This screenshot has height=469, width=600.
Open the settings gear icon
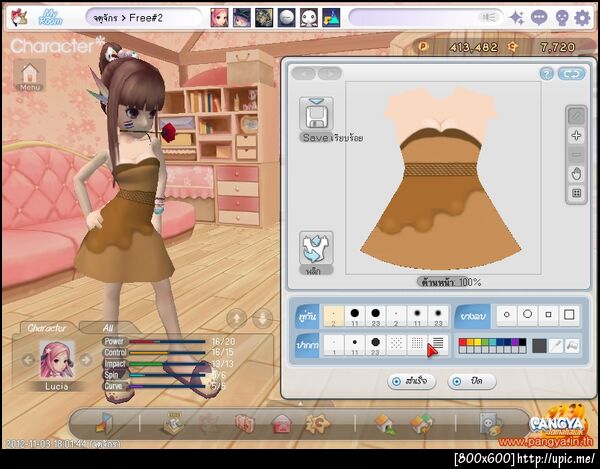click(582, 18)
